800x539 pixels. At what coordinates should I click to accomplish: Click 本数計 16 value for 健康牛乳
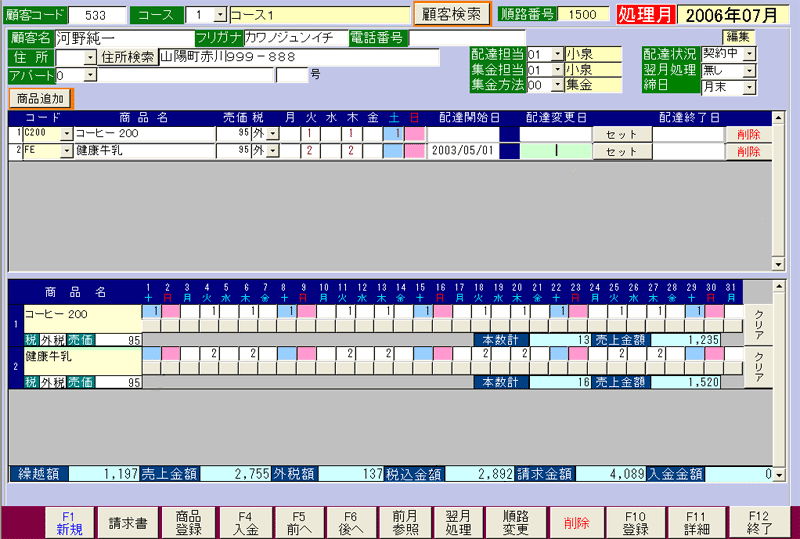pyautogui.click(x=560, y=382)
